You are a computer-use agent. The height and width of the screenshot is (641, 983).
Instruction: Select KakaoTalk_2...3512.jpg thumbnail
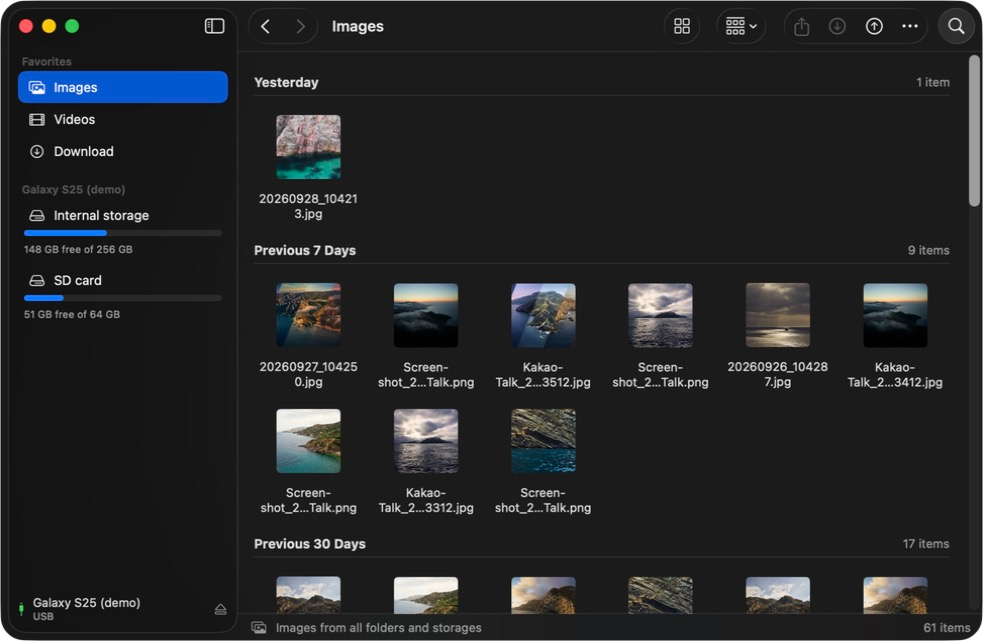click(543, 315)
